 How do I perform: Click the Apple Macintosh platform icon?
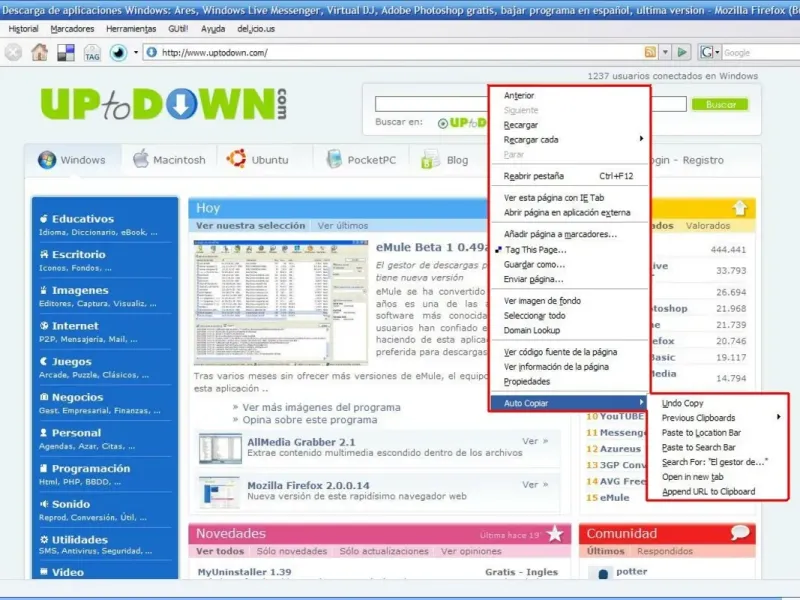click(140, 159)
